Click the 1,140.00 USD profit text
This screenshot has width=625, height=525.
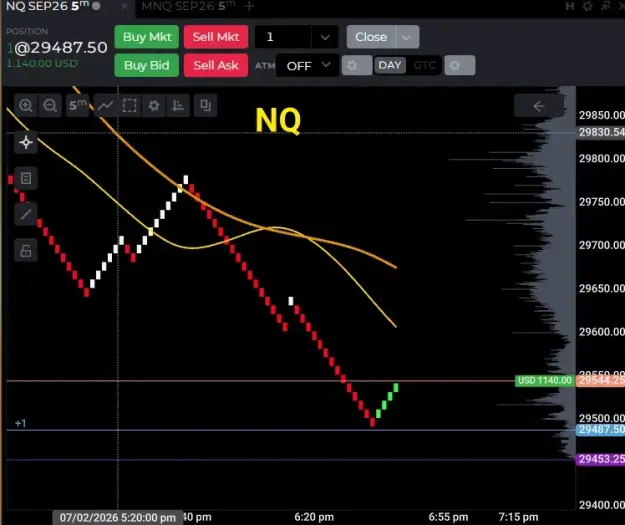click(x=42, y=63)
